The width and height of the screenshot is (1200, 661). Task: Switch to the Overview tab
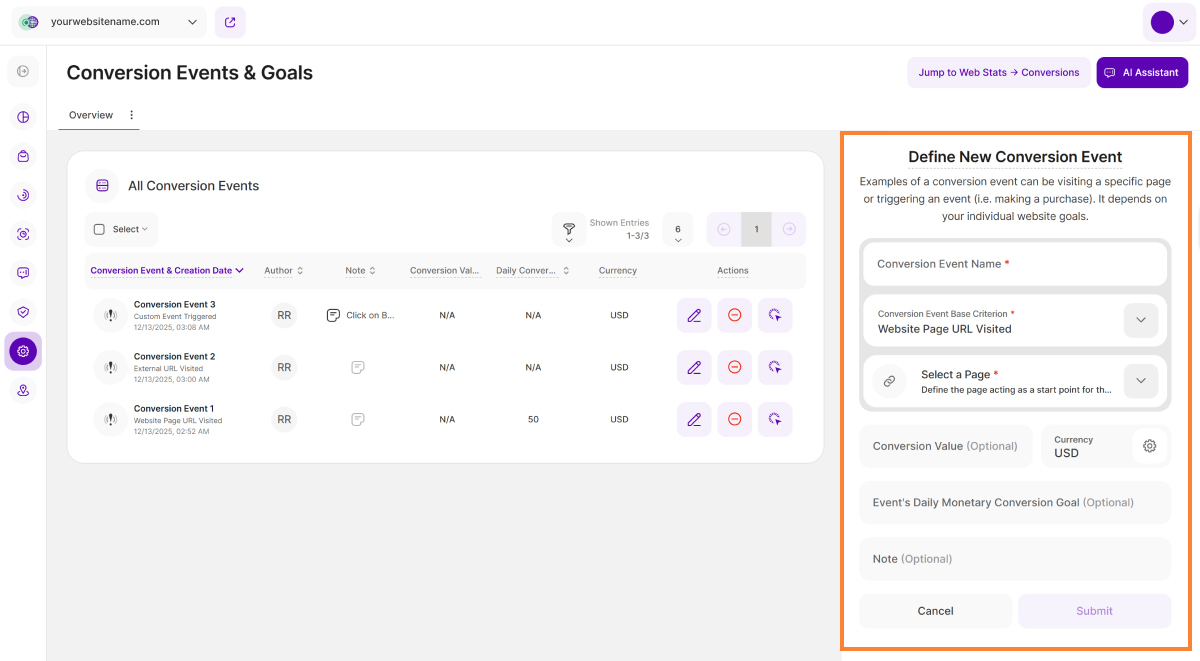(91, 115)
